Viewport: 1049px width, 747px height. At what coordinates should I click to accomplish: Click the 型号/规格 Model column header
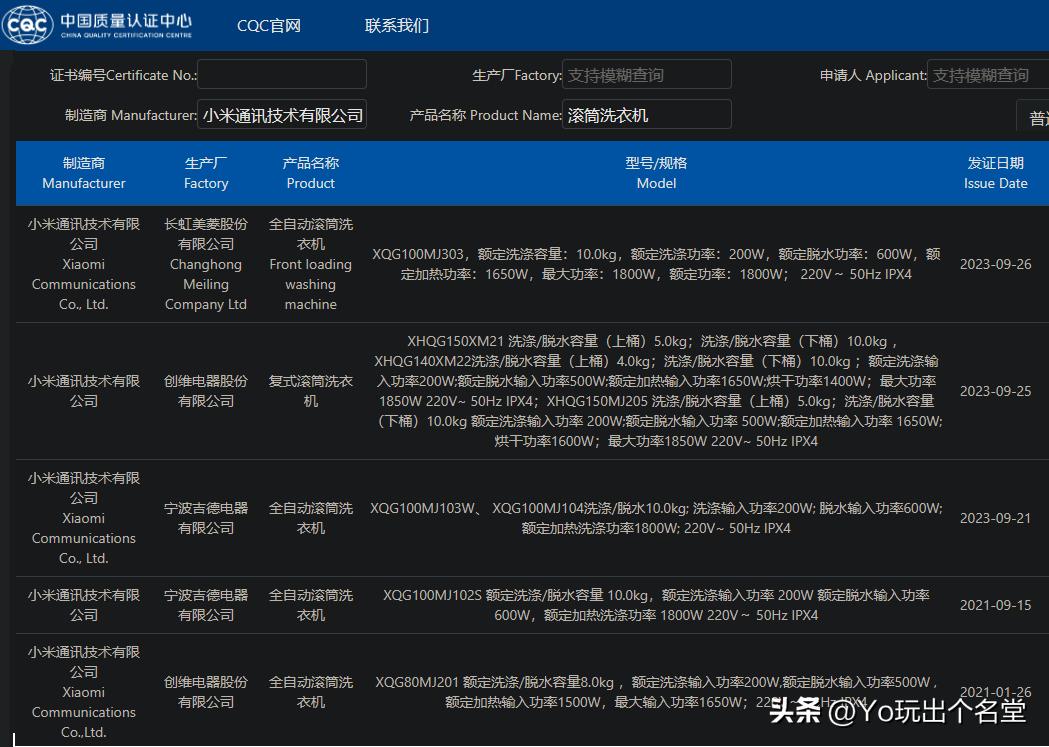[656, 173]
